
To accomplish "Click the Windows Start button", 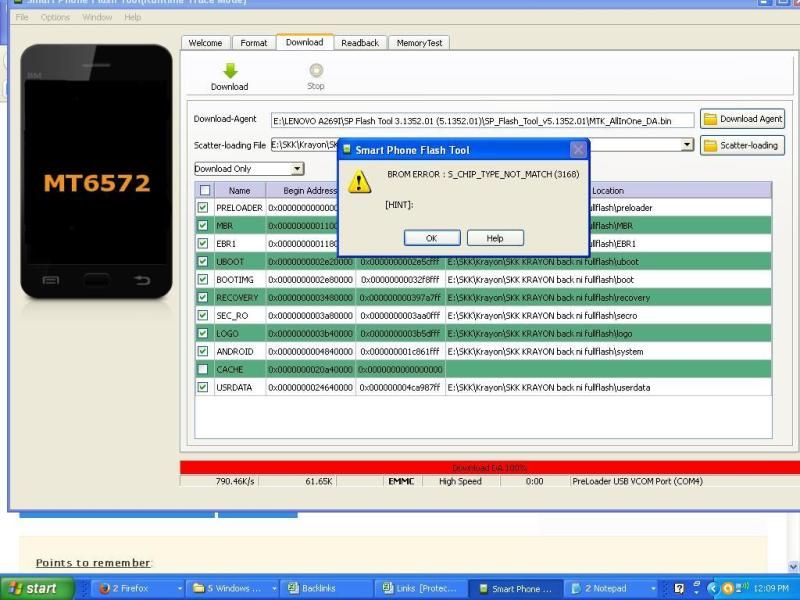I will 37,588.
